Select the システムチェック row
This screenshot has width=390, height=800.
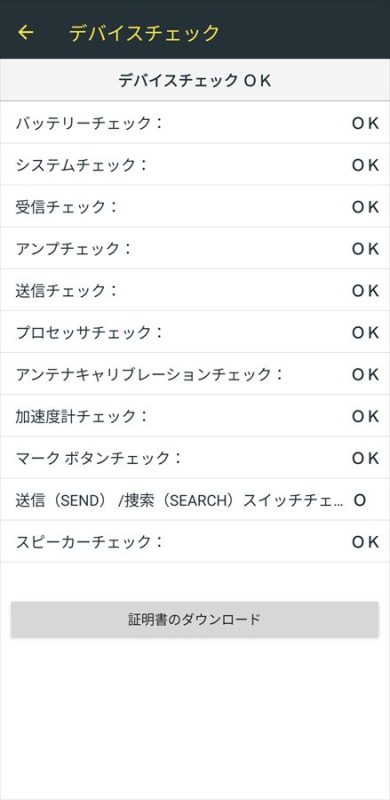195,165
